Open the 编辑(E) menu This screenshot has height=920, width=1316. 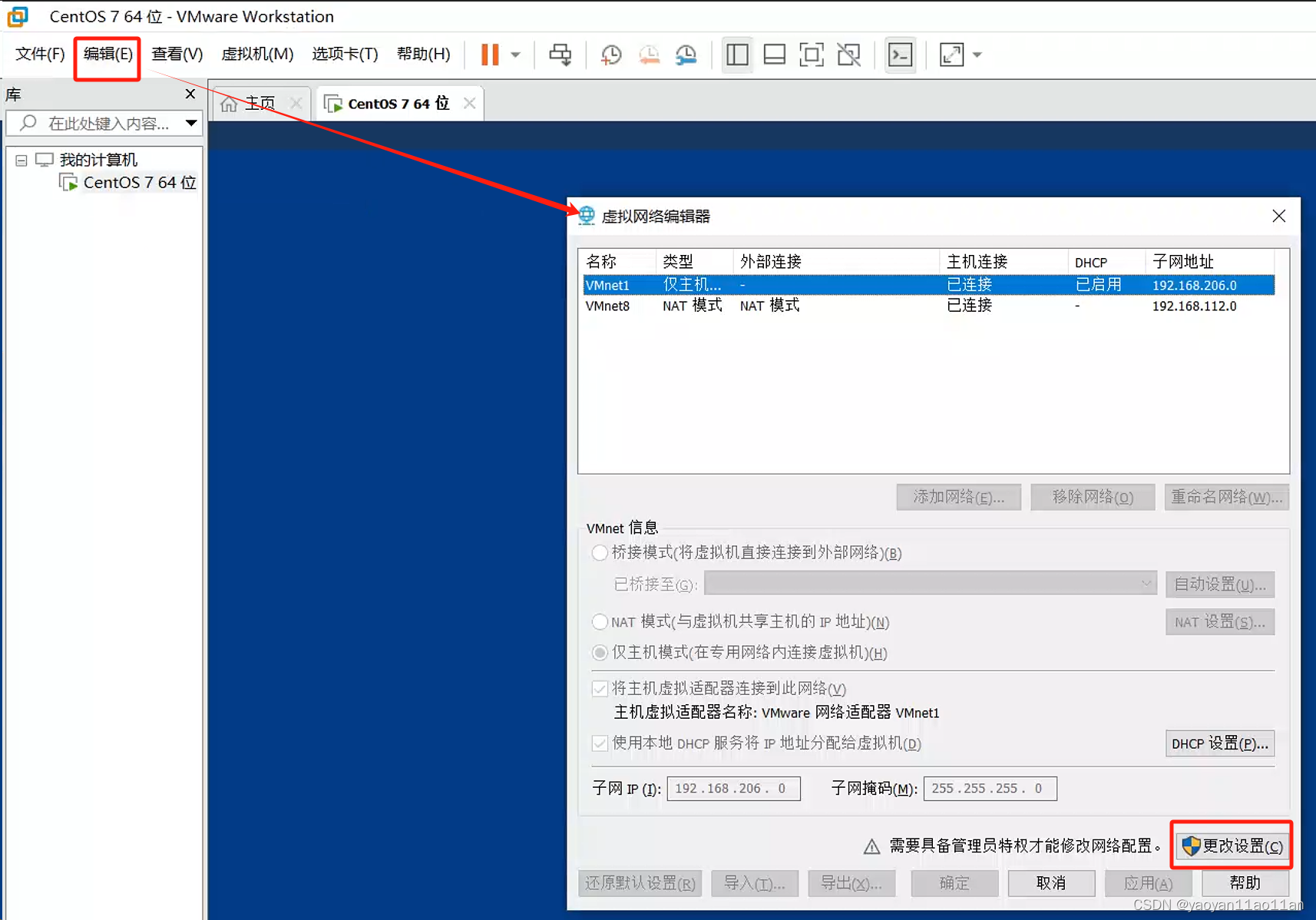click(107, 55)
